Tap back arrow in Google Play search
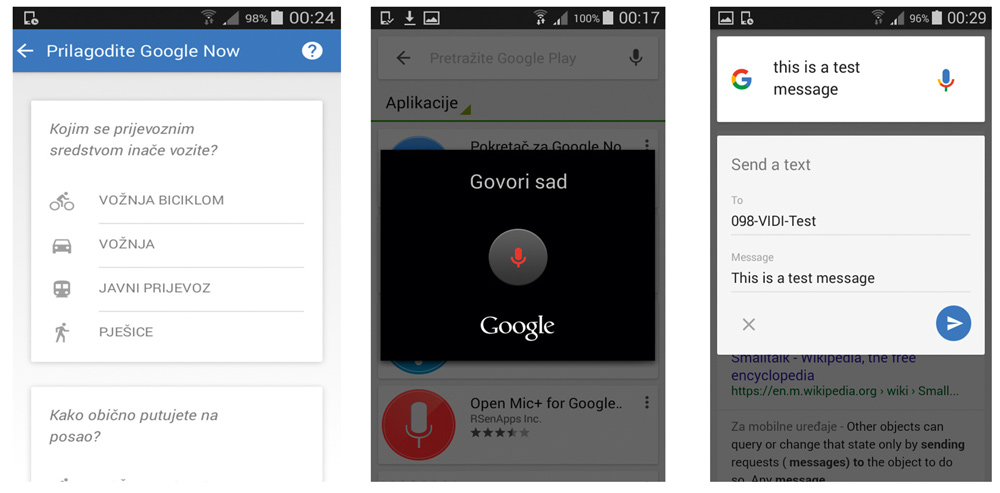Image resolution: width=1000 pixels, height=493 pixels. 403,59
